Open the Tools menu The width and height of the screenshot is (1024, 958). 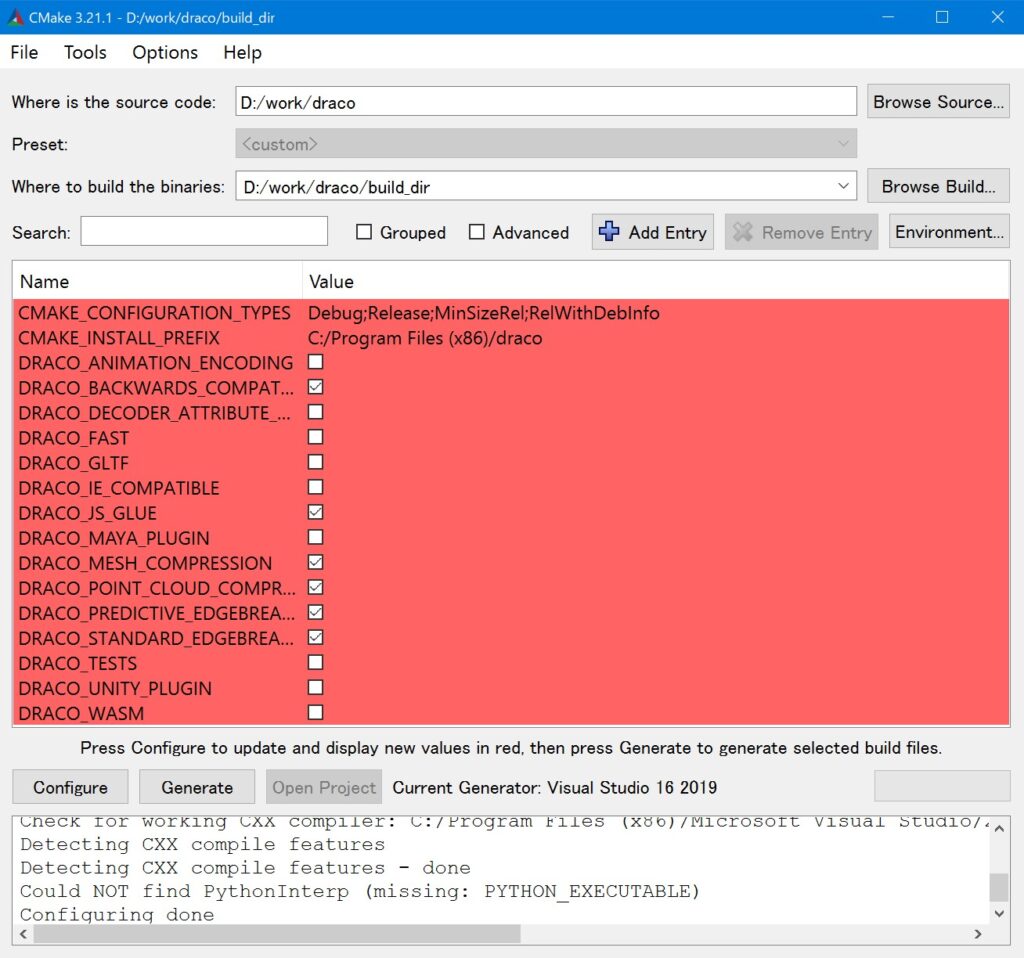pos(85,52)
